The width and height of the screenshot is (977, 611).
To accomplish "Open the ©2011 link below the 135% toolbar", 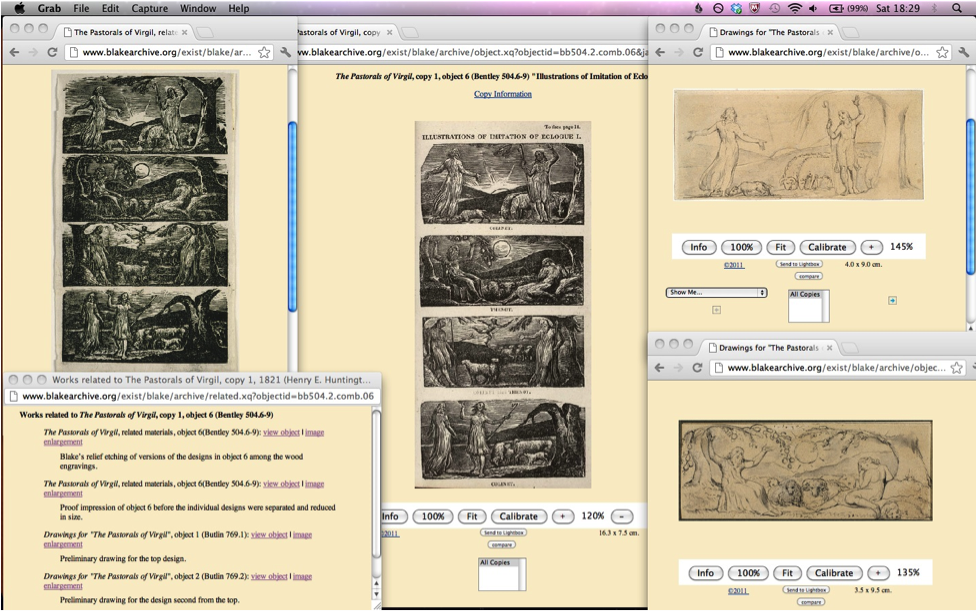I will [x=738, y=591].
